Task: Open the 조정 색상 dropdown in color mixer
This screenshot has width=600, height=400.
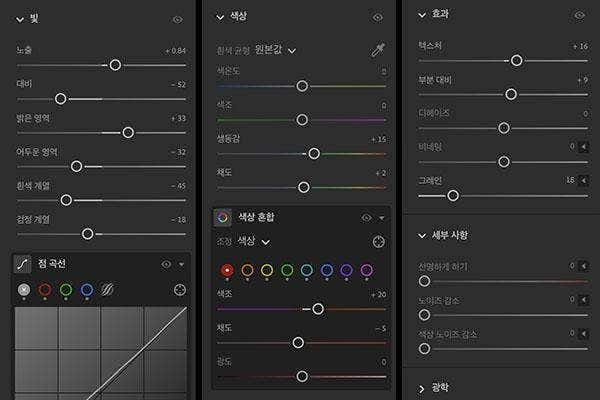Action: tap(253, 241)
